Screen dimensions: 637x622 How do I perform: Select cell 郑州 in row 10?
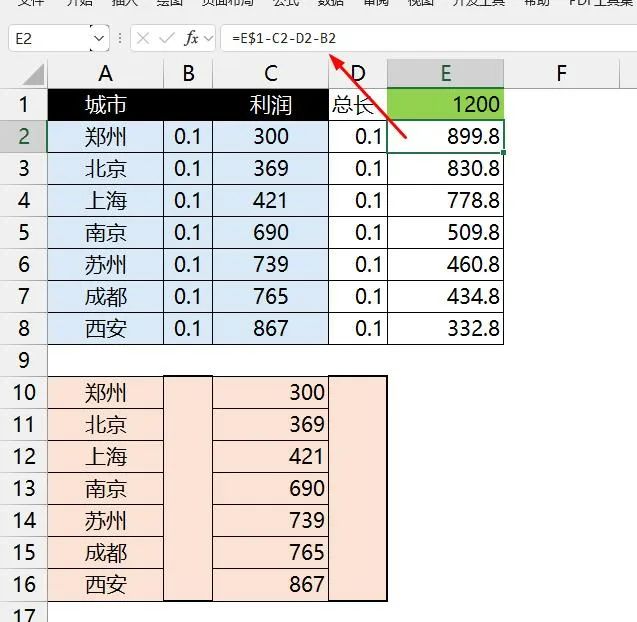pyautogui.click(x=106, y=392)
